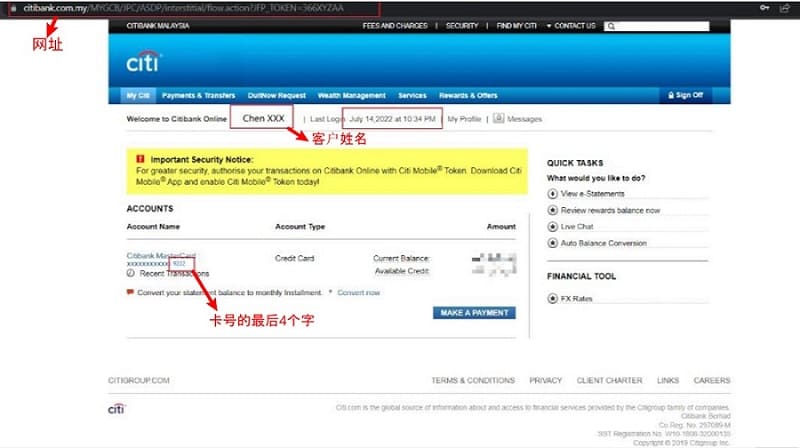Screen dimensions: 800x448
Task: Open the Services menu
Action: [x=412, y=95]
